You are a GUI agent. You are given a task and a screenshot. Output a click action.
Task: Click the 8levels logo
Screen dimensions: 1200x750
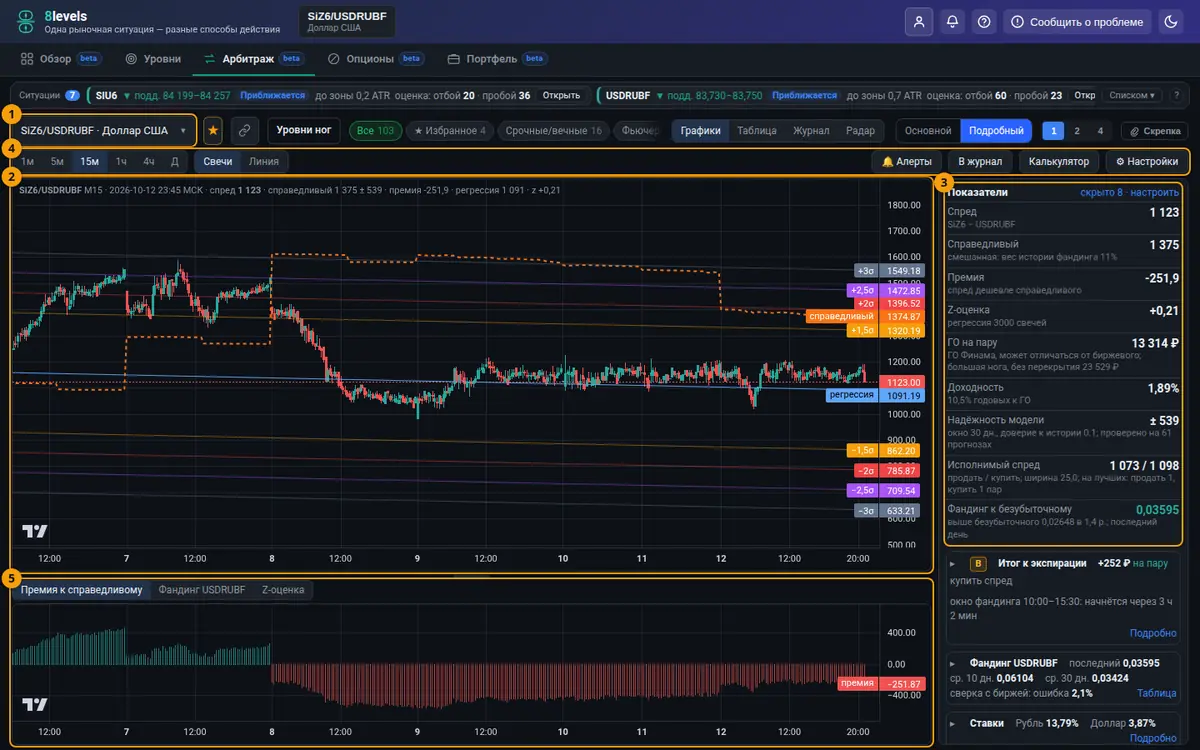[x=26, y=21]
